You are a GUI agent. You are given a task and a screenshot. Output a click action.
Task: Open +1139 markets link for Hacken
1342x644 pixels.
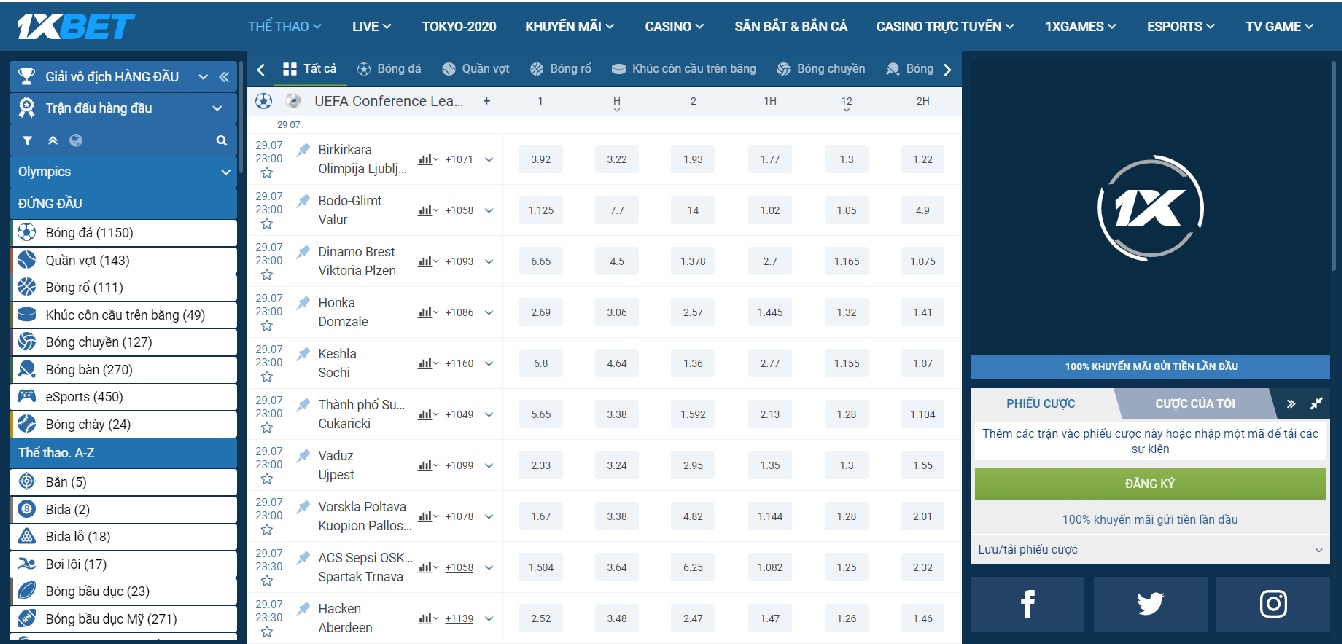459,618
